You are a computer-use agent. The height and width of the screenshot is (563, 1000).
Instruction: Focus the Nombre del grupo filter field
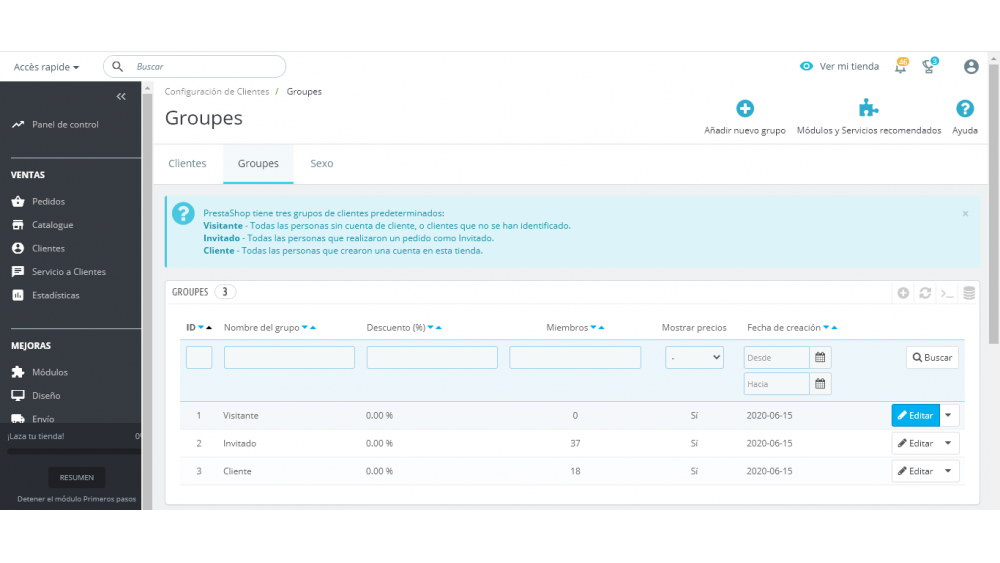point(289,358)
